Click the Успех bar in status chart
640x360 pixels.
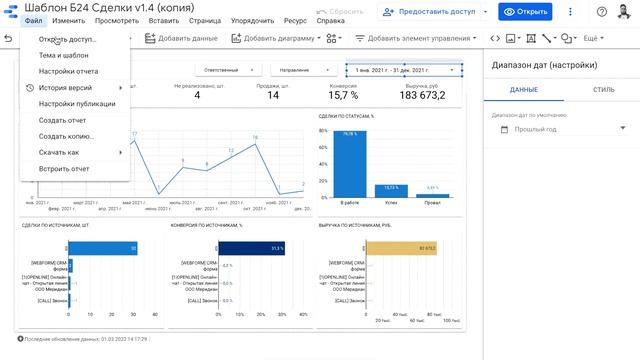pos(391,191)
